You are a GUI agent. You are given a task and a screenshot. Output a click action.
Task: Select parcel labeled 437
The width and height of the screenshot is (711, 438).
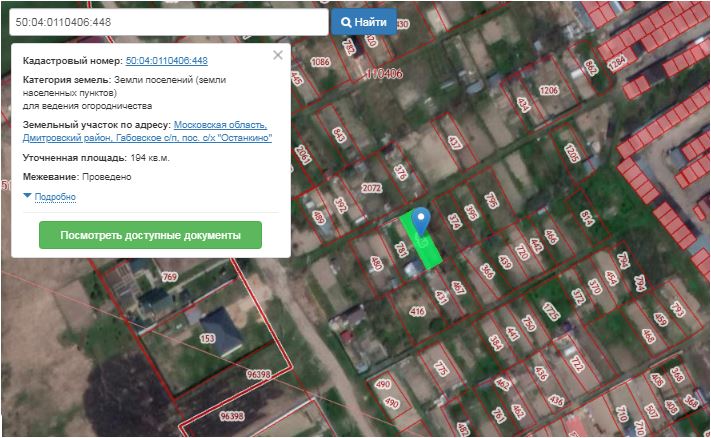click(x=455, y=142)
